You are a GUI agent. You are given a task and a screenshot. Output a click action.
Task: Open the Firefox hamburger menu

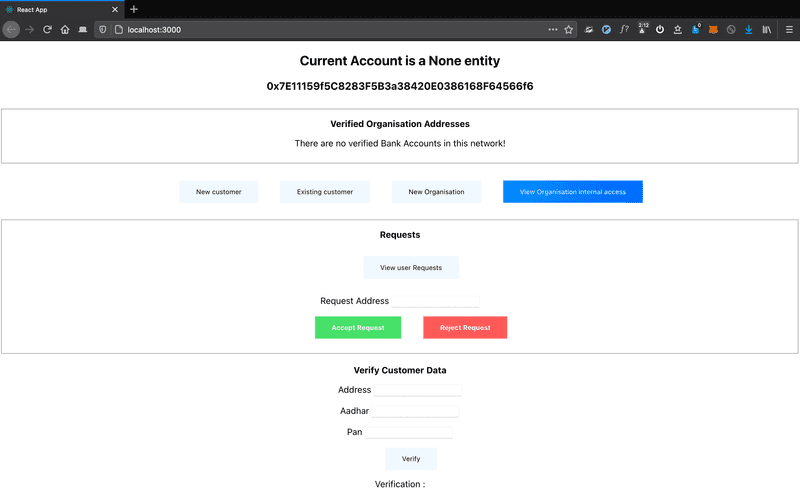point(789,30)
